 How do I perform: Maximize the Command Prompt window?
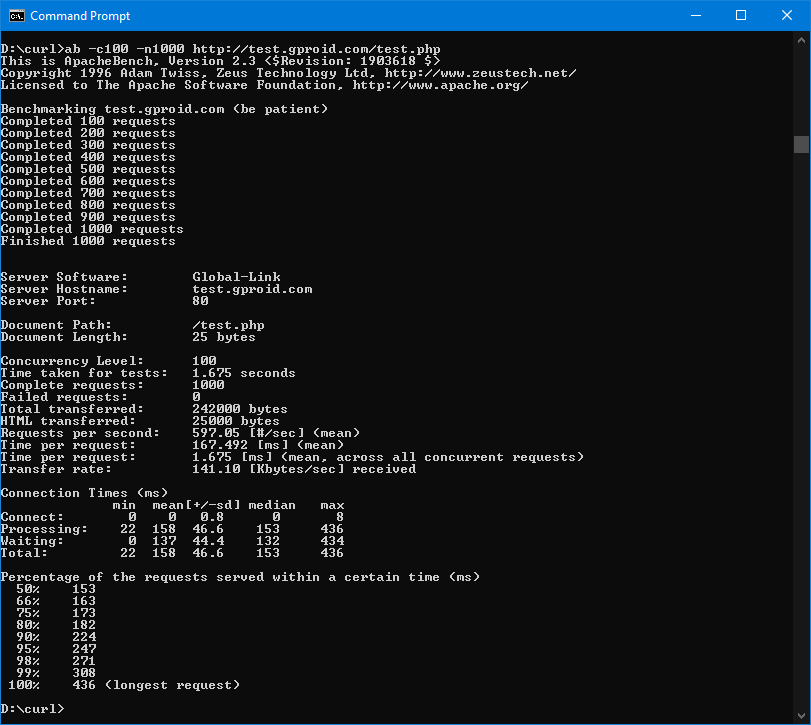click(x=741, y=15)
